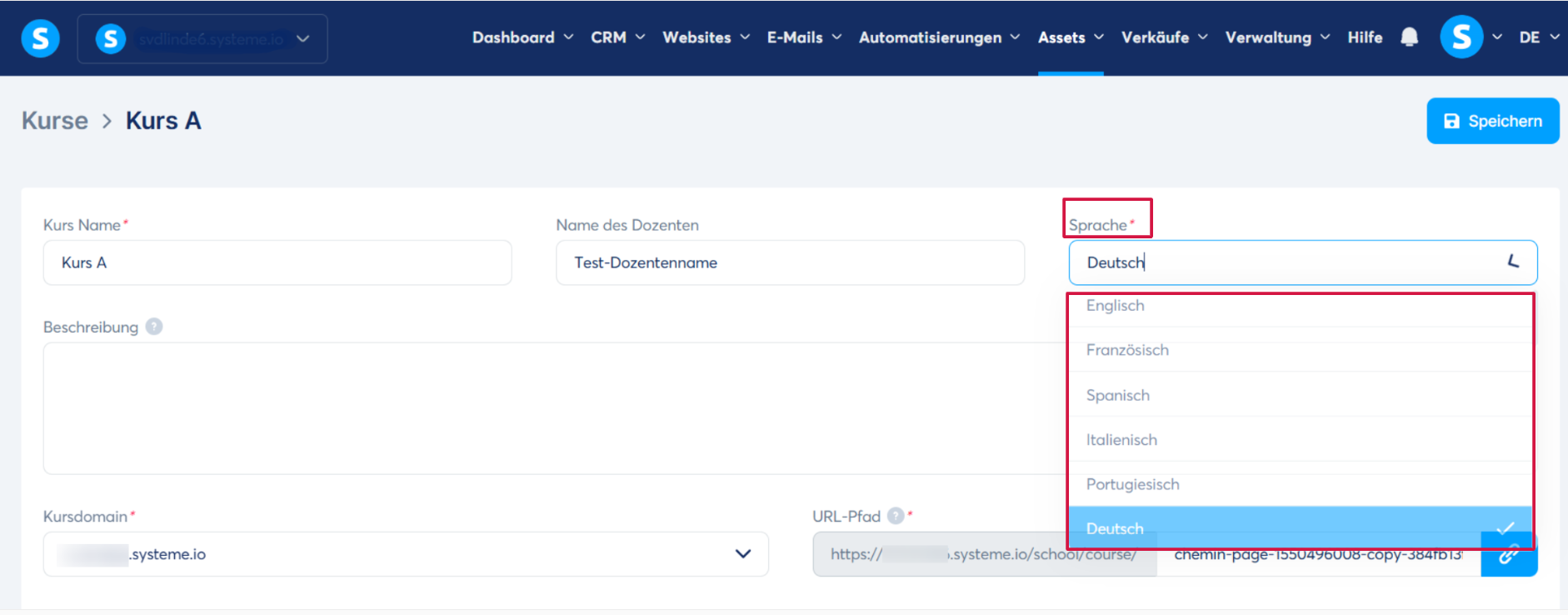Click the Beschreibung text area
The height and width of the screenshot is (615, 1568).
pyautogui.click(x=555, y=408)
